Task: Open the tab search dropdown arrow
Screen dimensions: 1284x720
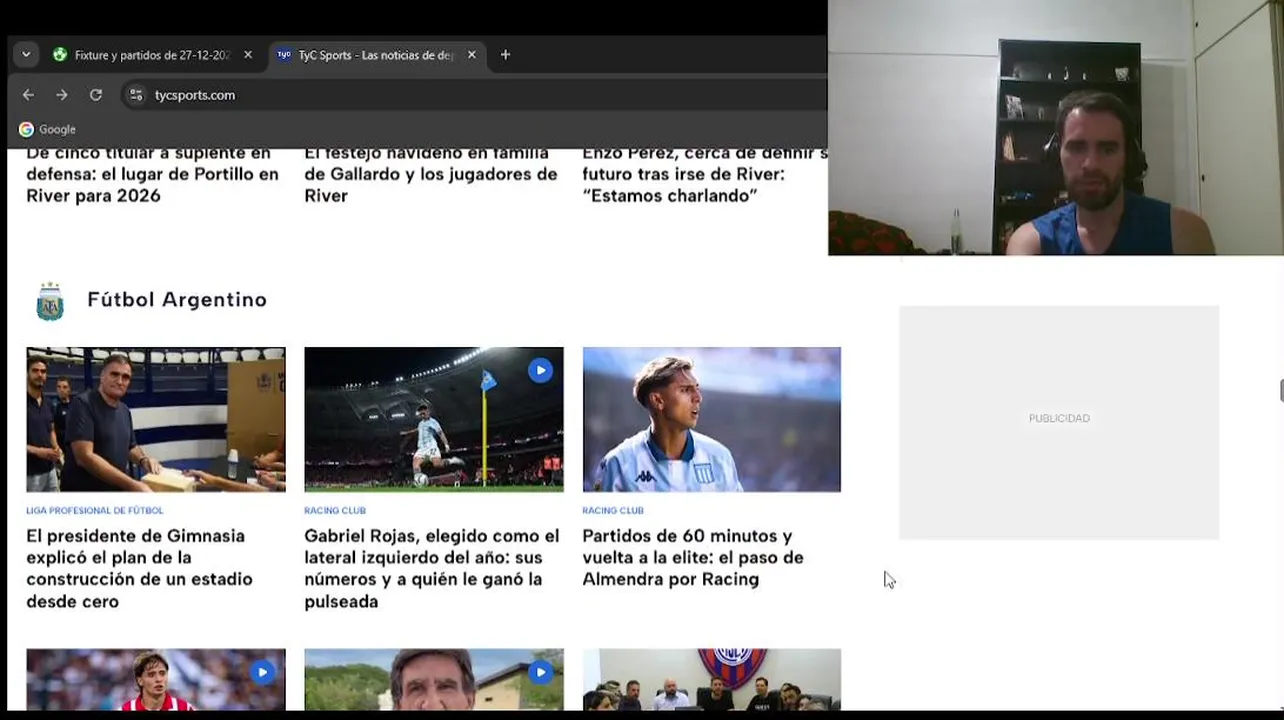Action: coord(26,55)
